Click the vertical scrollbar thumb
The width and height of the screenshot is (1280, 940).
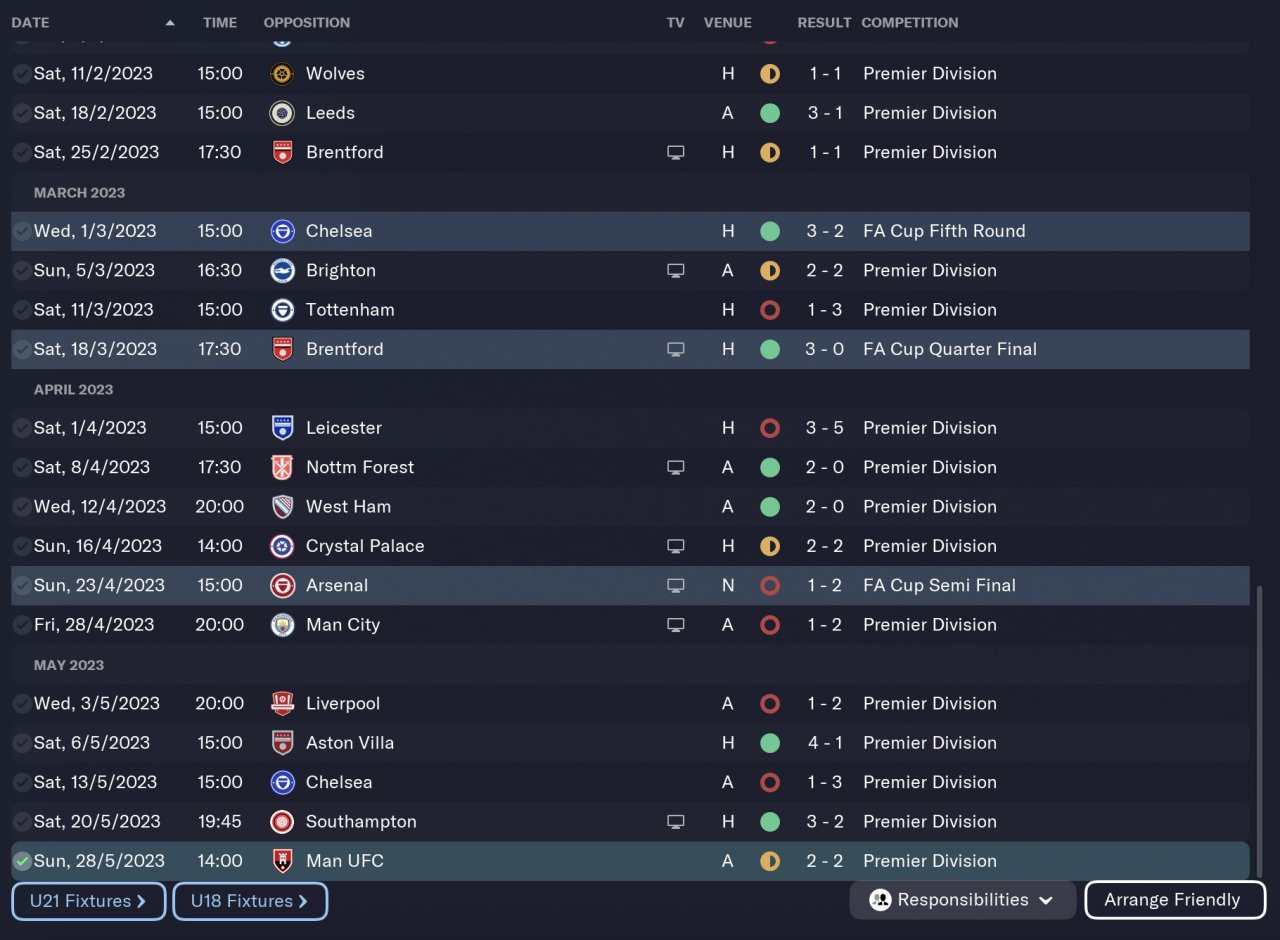1259,730
